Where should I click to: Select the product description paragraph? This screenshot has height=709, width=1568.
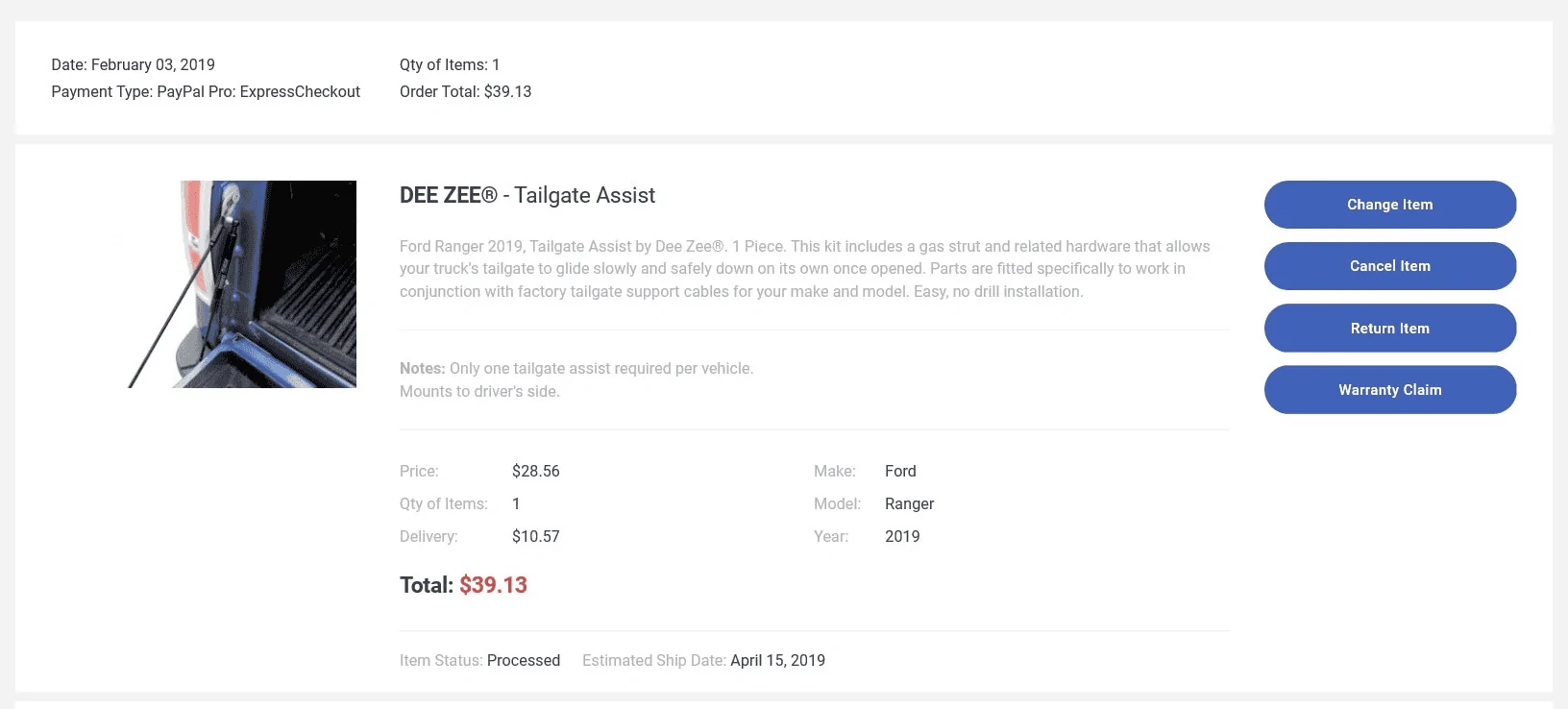[x=805, y=269]
